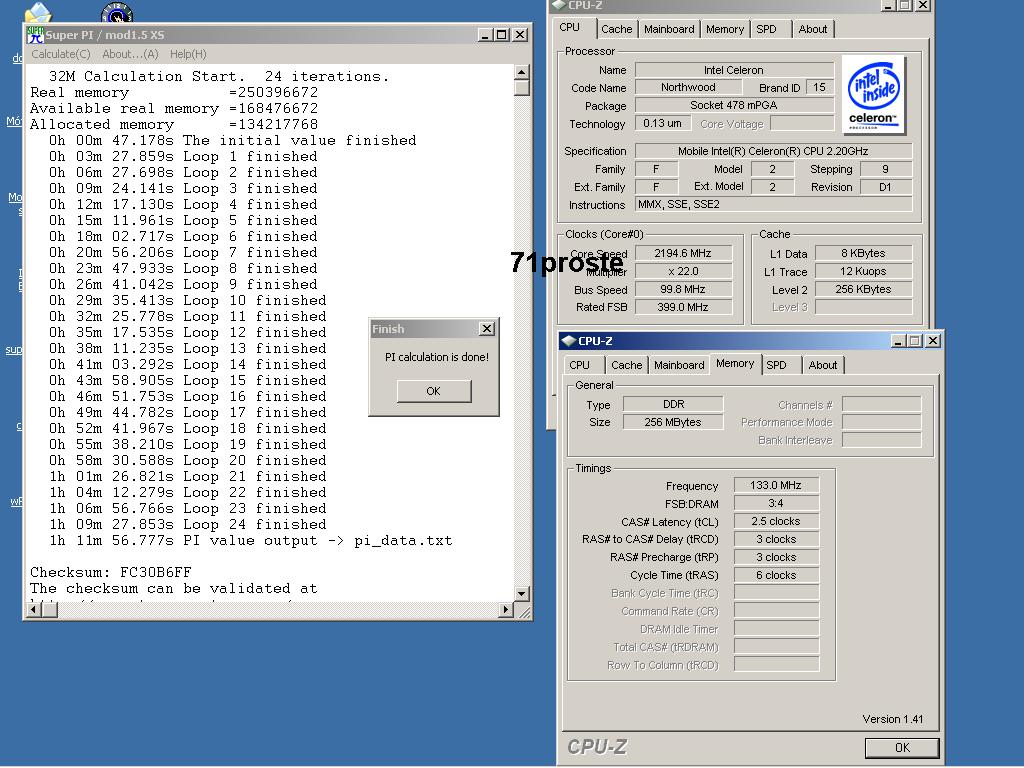Maximize the front CPU-Z window
Image resolution: width=1024 pixels, height=768 pixels.
pos(915,341)
